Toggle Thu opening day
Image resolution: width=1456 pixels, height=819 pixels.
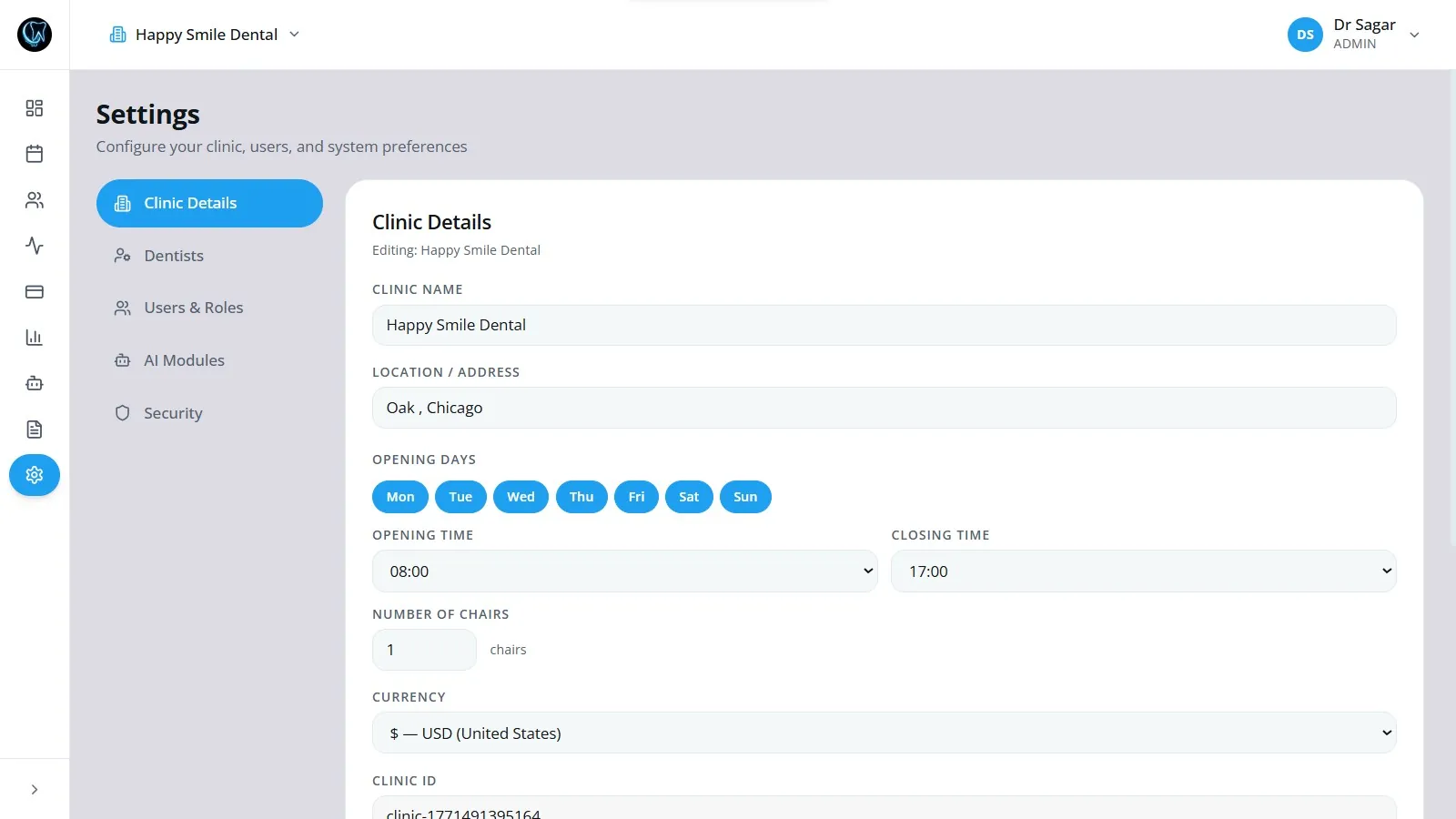tap(581, 497)
